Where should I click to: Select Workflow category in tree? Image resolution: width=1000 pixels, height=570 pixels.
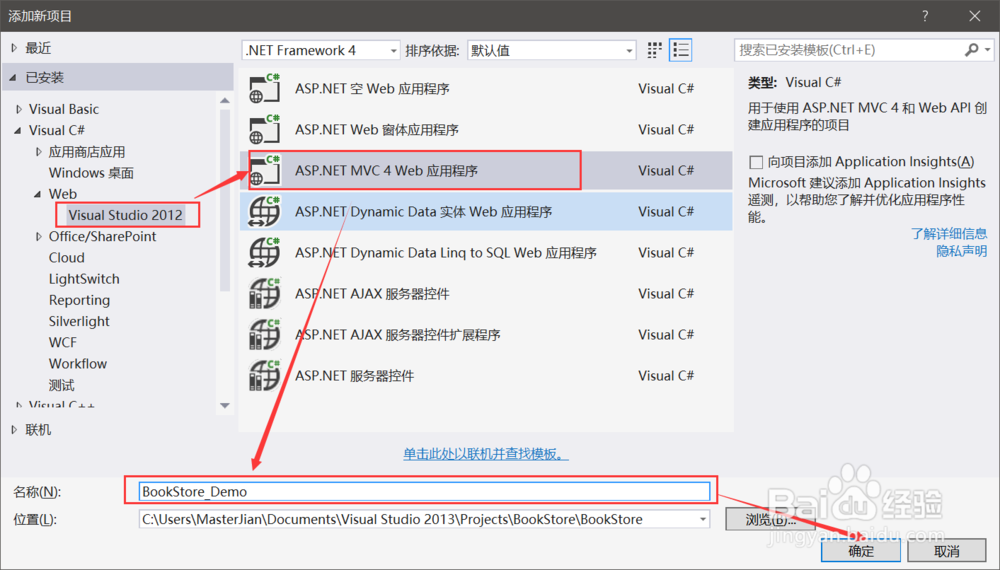pyautogui.click(x=78, y=363)
